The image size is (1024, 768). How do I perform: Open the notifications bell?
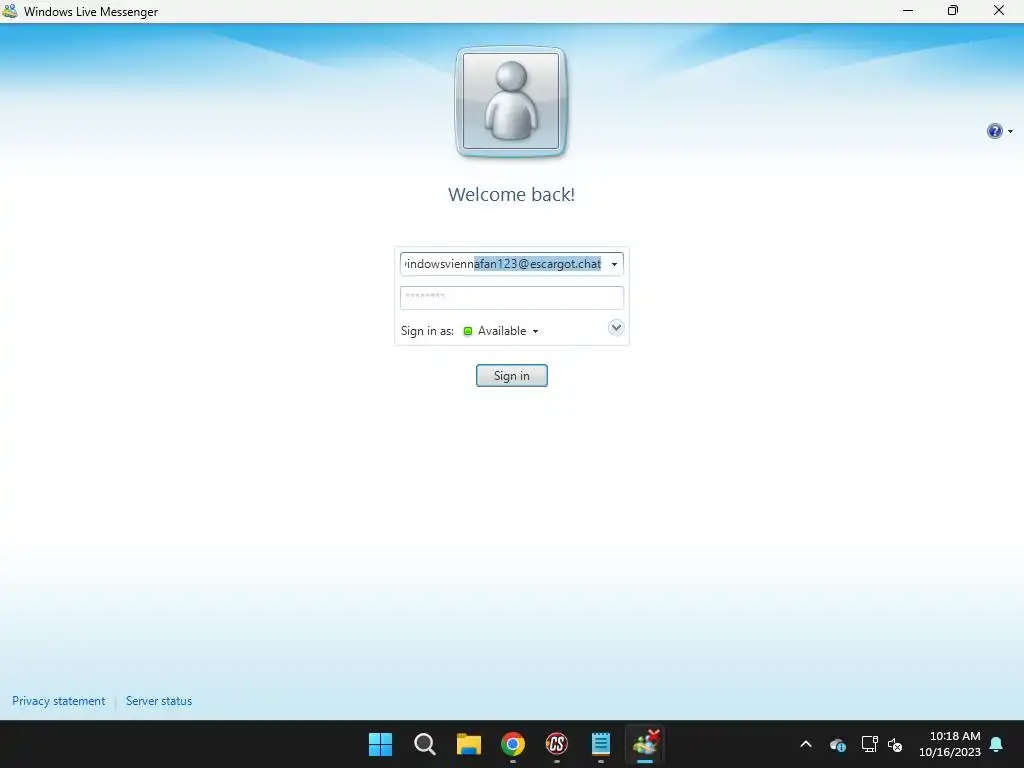(997, 744)
